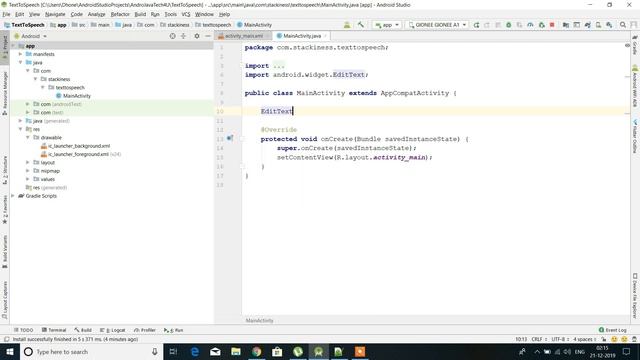Open the Resource Manager side panel

click(4, 93)
